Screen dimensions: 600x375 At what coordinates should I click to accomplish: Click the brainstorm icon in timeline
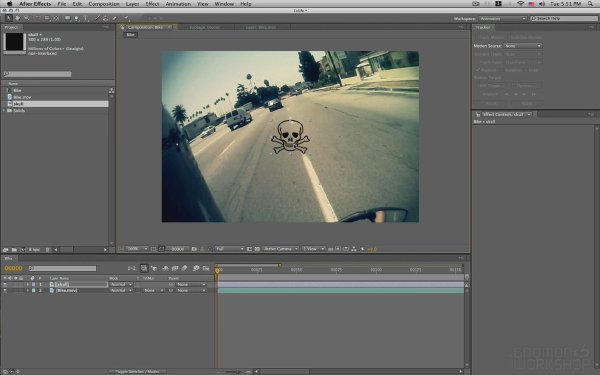(x=196, y=268)
